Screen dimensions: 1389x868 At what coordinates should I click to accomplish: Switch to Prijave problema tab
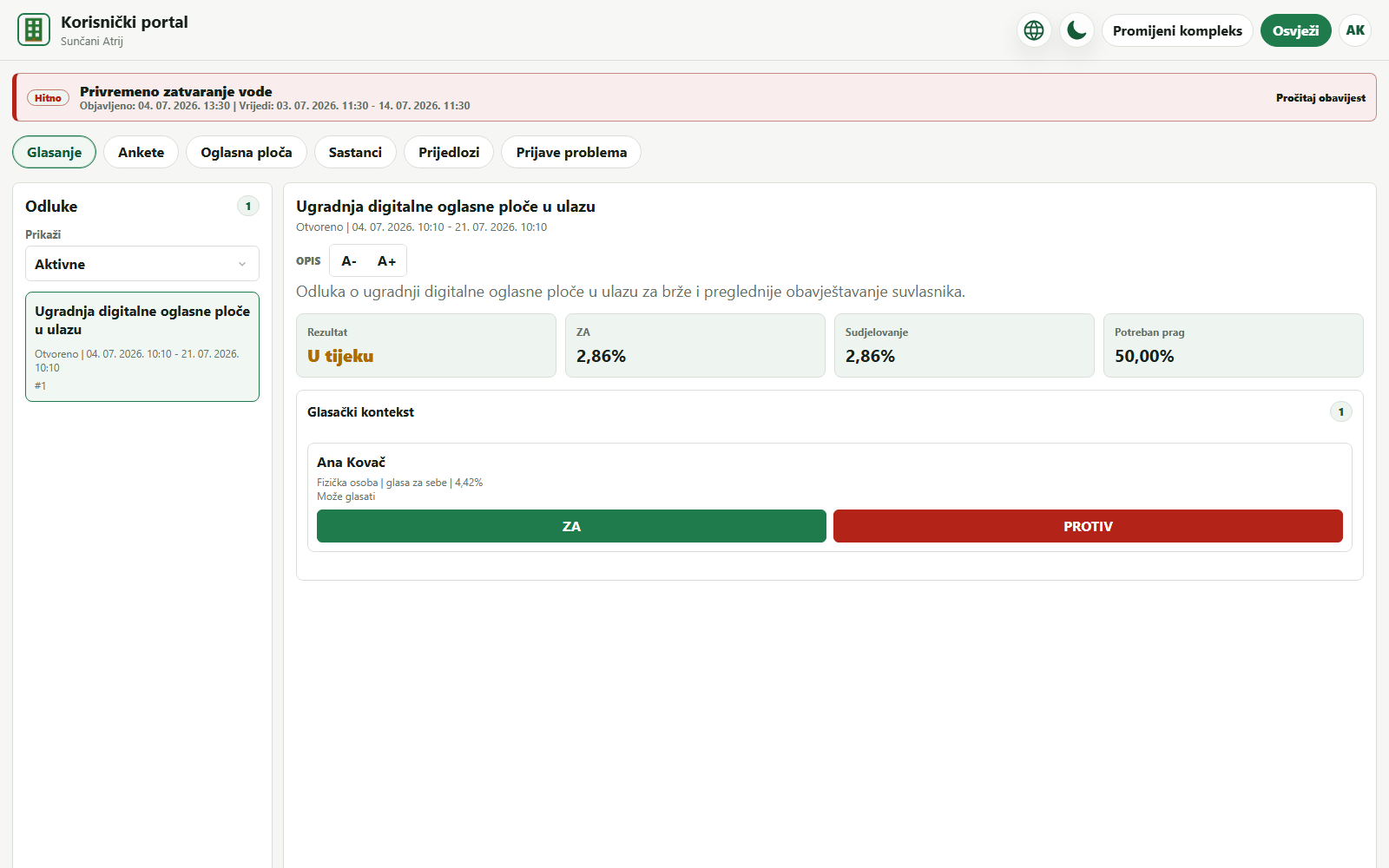pos(571,152)
